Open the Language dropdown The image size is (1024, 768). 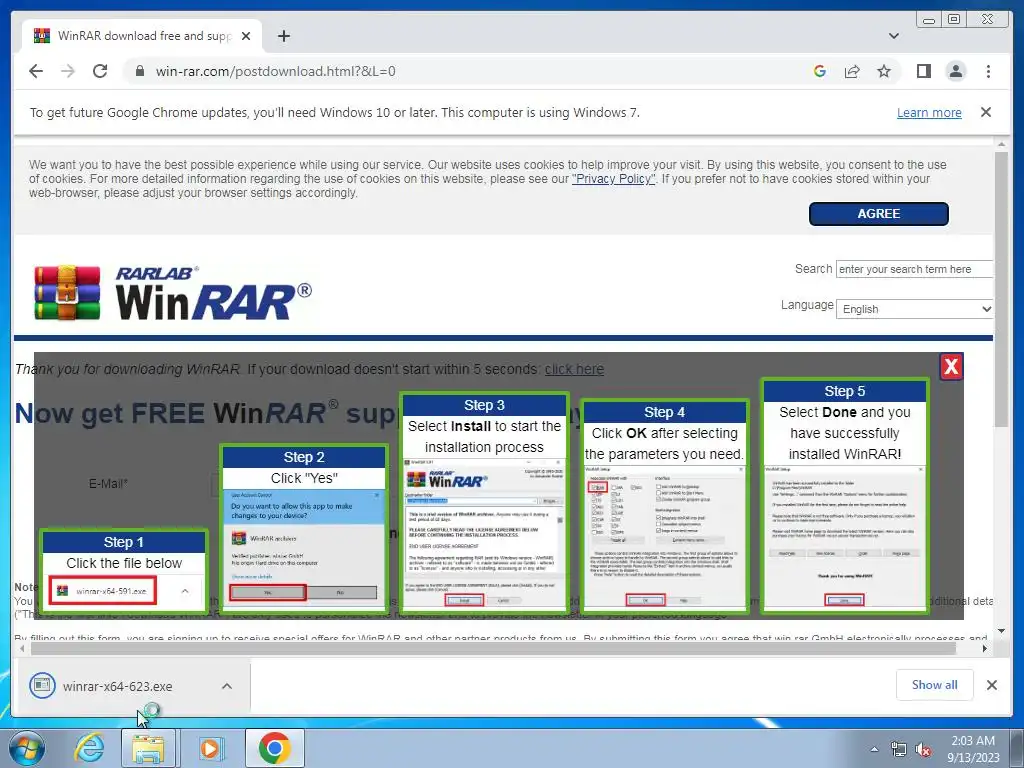914,309
